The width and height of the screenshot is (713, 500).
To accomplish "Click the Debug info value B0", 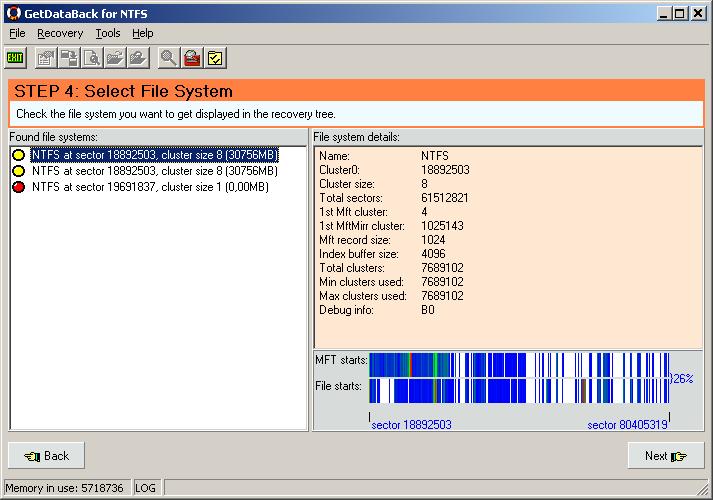I will [x=428, y=310].
